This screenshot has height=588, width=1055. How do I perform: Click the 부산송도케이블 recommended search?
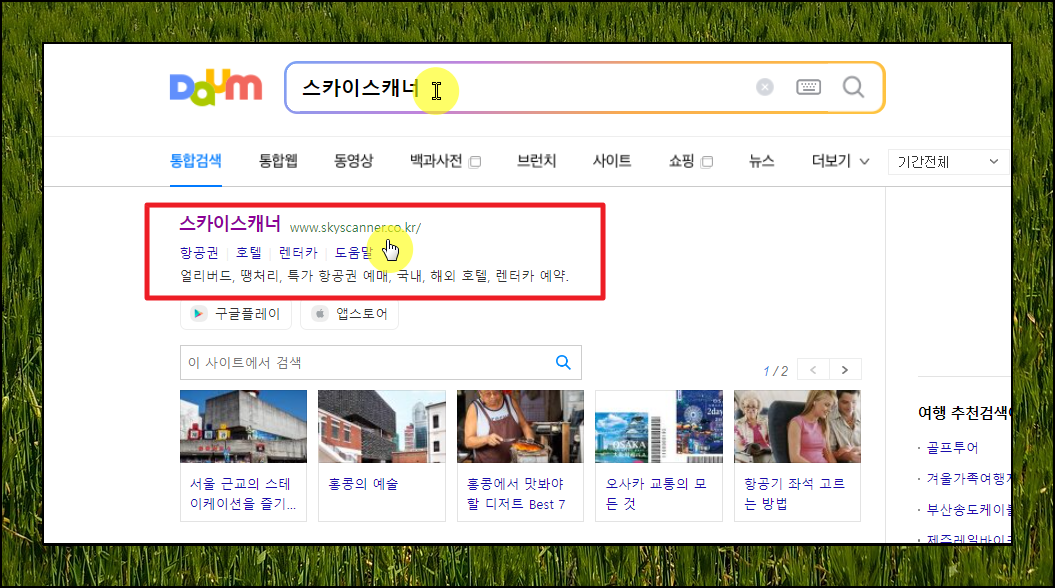tap(969, 509)
